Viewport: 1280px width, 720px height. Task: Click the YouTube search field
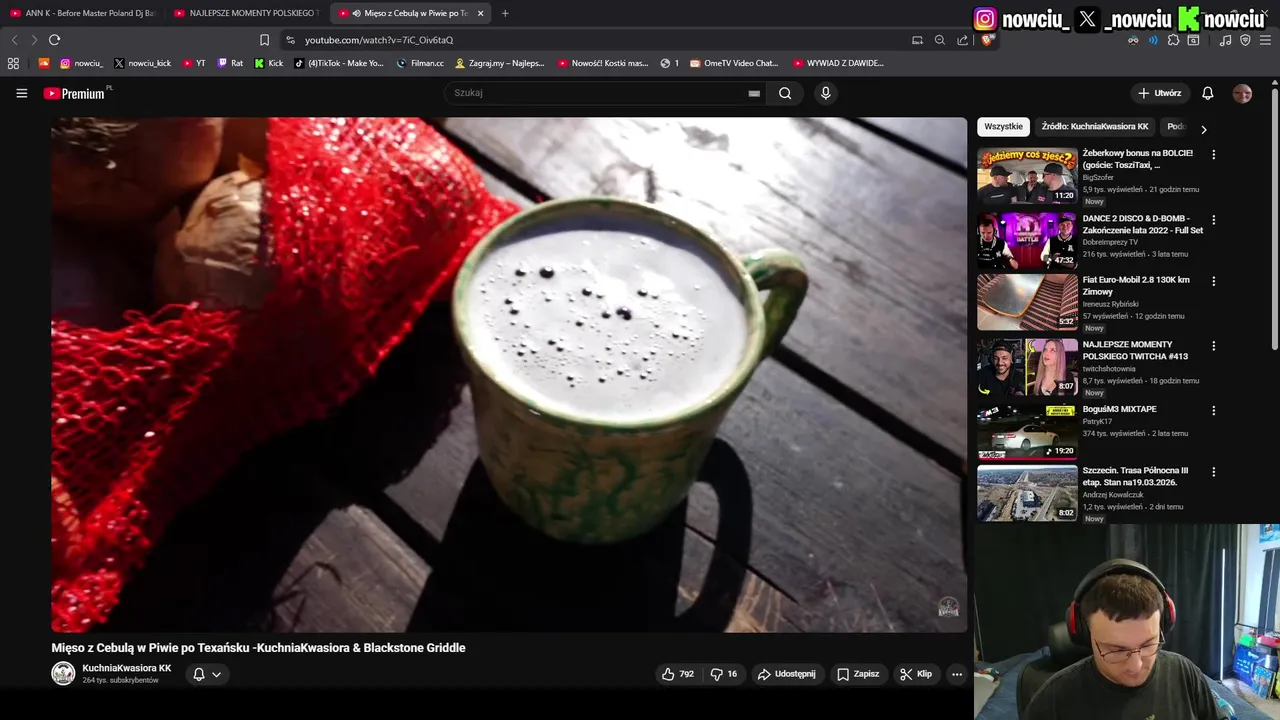(598, 93)
